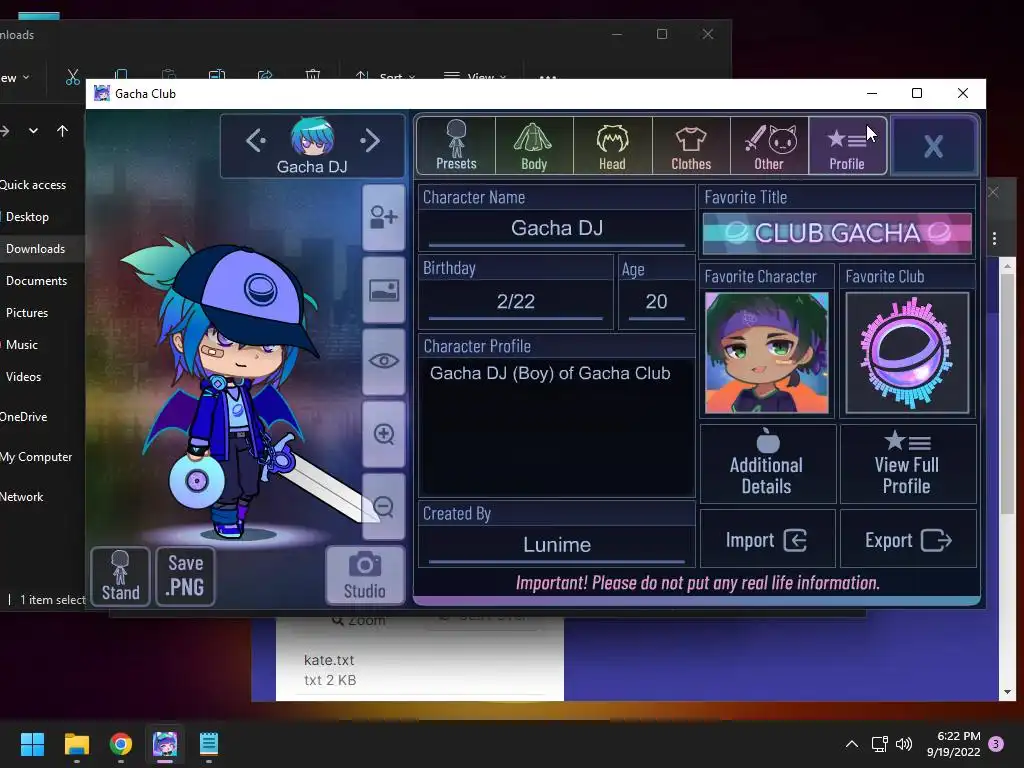This screenshot has width=1024, height=768.
Task: Open the Windows Start menu
Action: 32,744
